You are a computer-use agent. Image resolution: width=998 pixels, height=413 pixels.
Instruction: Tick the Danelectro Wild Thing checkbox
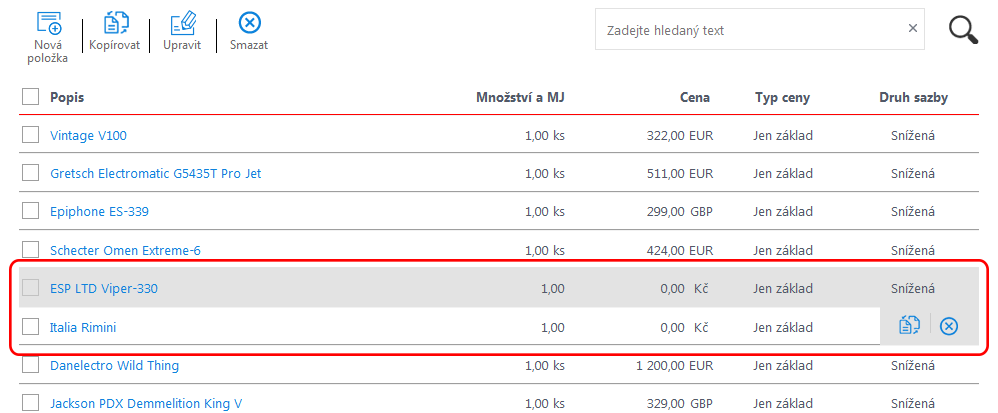[31, 365]
